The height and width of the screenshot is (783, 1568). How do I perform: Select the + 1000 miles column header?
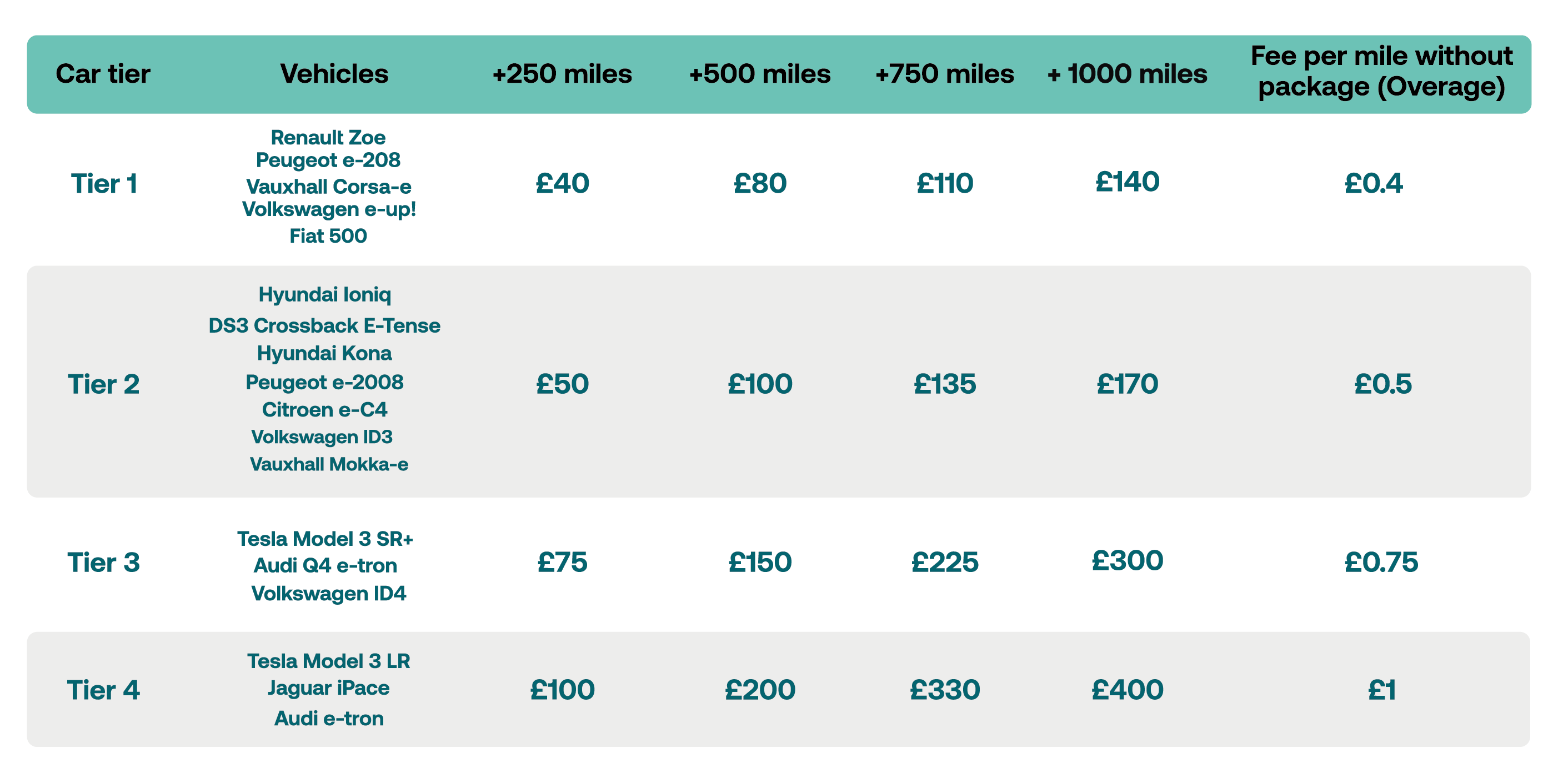(x=1128, y=74)
